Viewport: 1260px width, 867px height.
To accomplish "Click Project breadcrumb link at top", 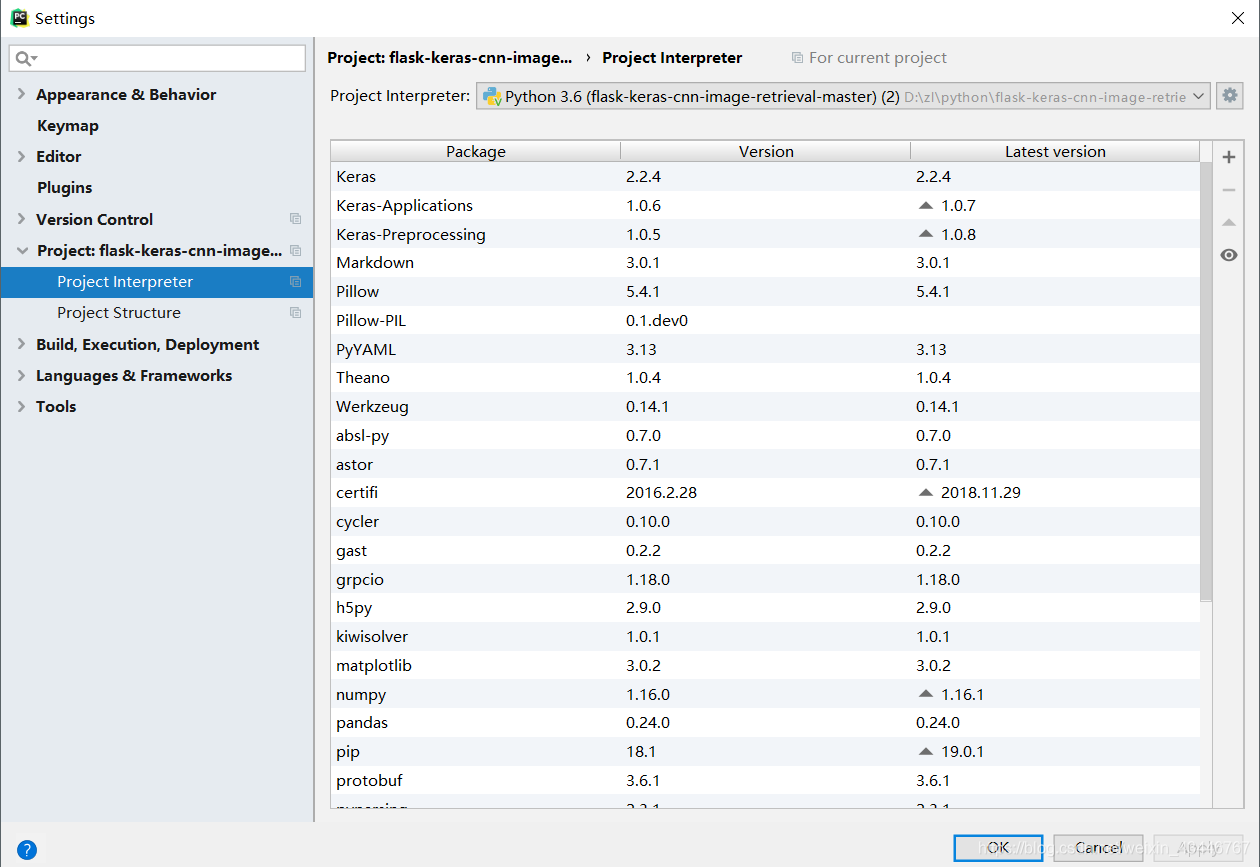I will [x=450, y=57].
